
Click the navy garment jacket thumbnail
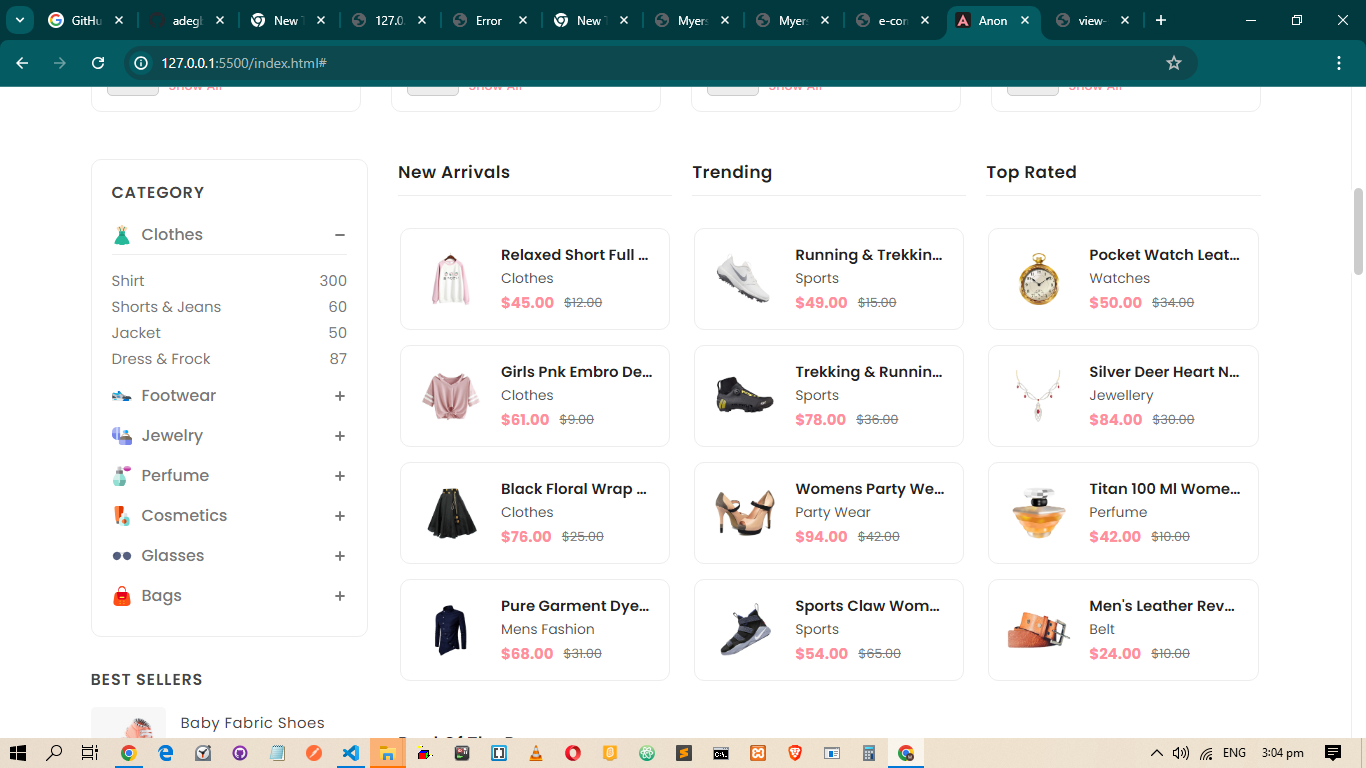click(450, 630)
